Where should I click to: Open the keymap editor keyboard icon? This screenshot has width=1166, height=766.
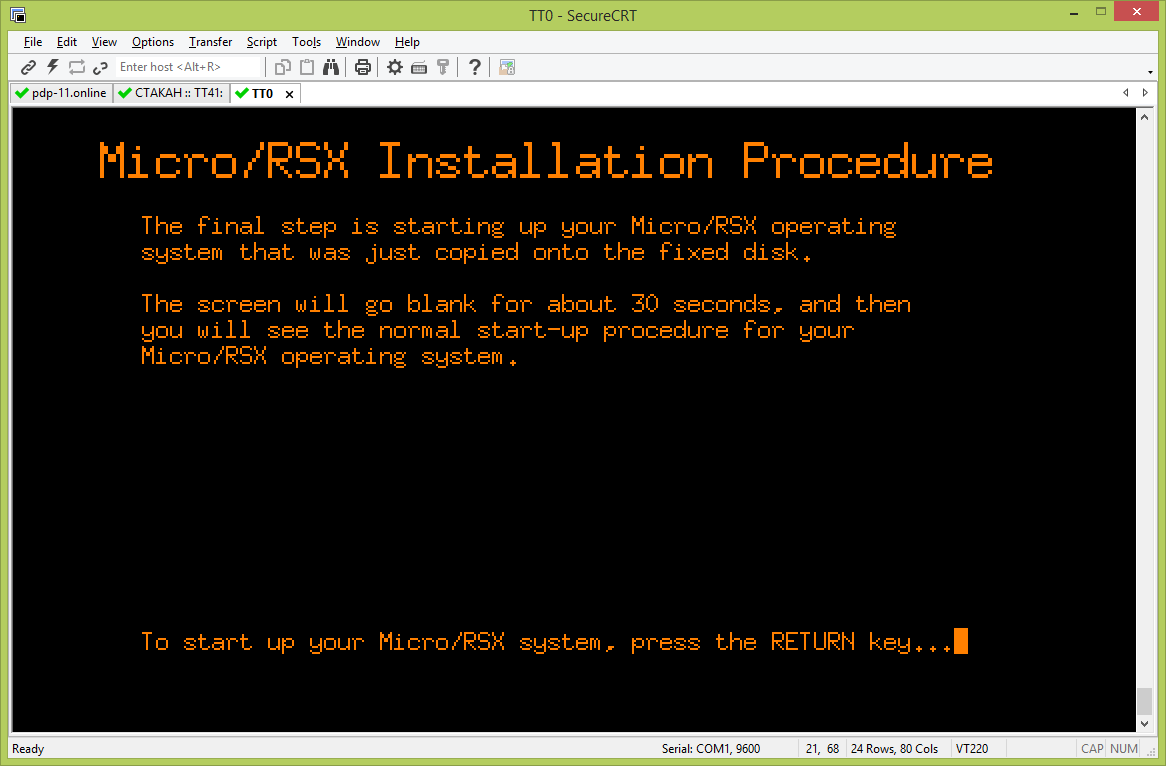click(x=419, y=67)
